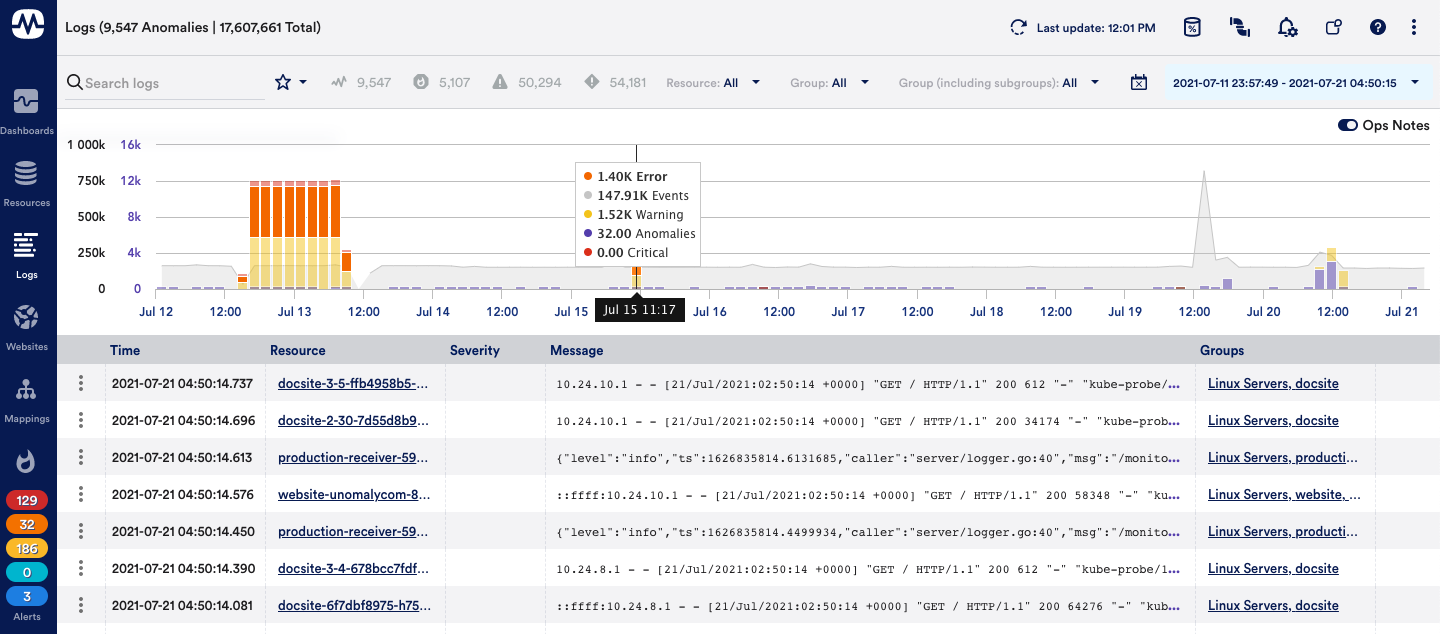Open the saved searches star dropdown

(290, 82)
